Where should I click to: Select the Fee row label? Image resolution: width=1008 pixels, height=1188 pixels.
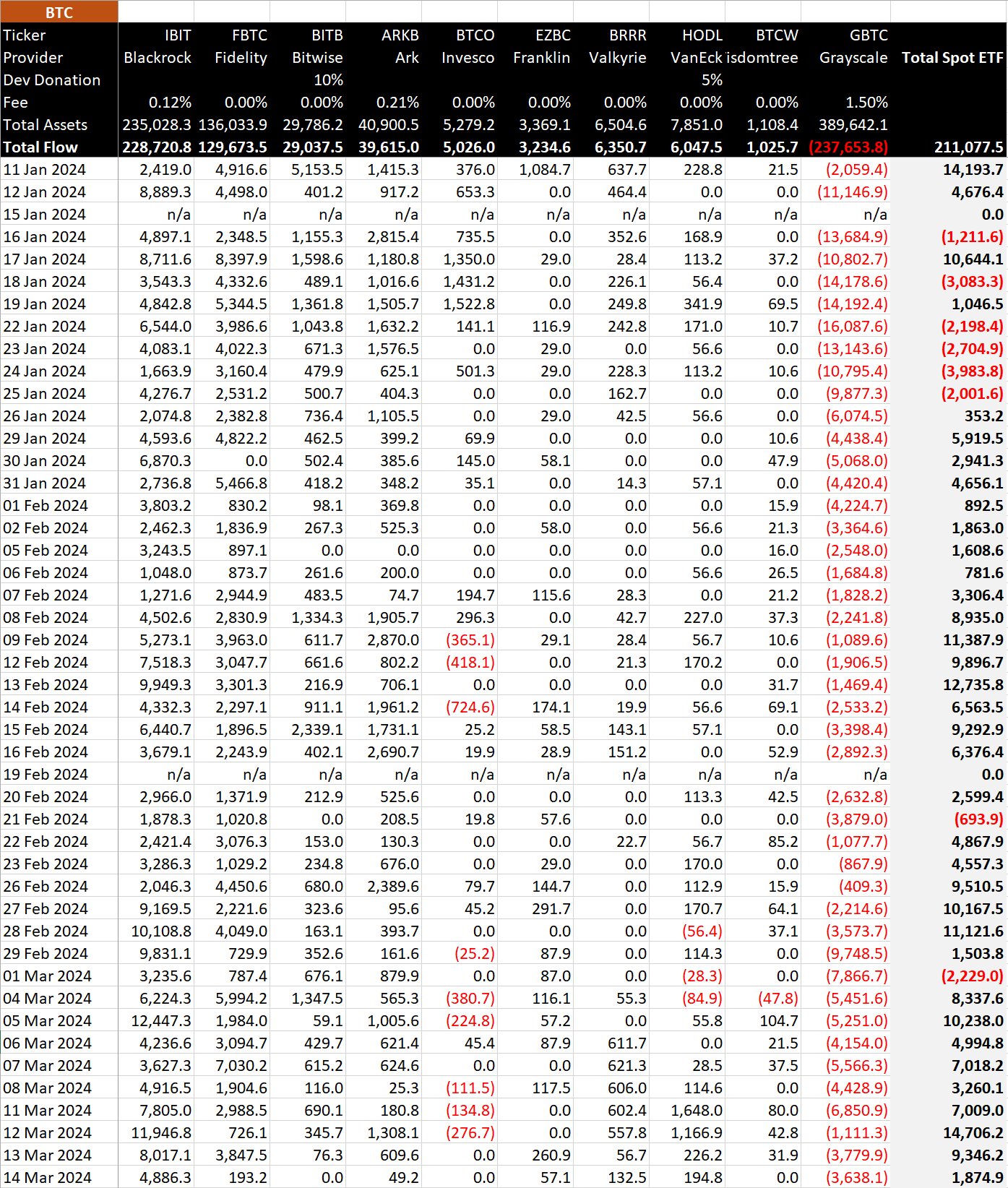pyautogui.click(x=15, y=103)
